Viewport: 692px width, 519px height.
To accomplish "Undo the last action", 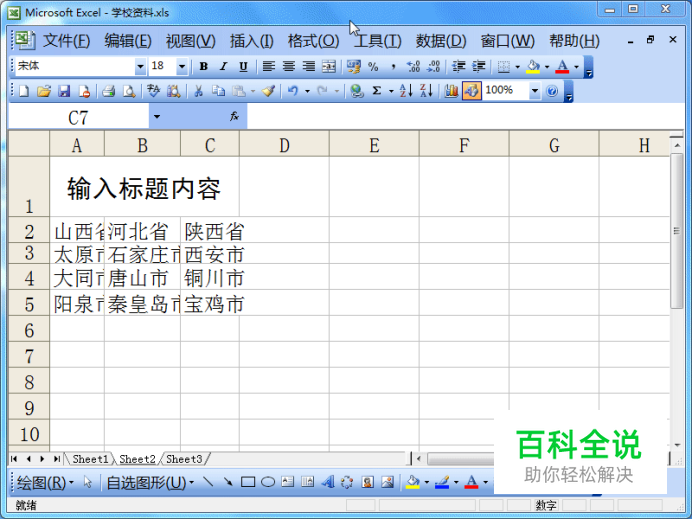I will pyautogui.click(x=293, y=91).
